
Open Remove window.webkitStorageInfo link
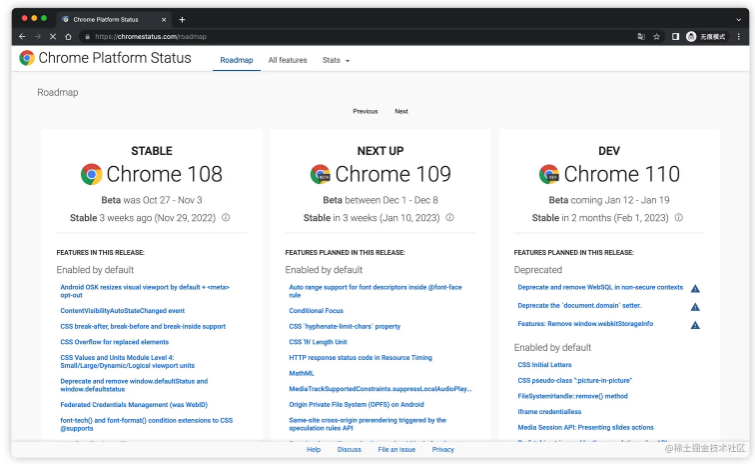point(585,324)
